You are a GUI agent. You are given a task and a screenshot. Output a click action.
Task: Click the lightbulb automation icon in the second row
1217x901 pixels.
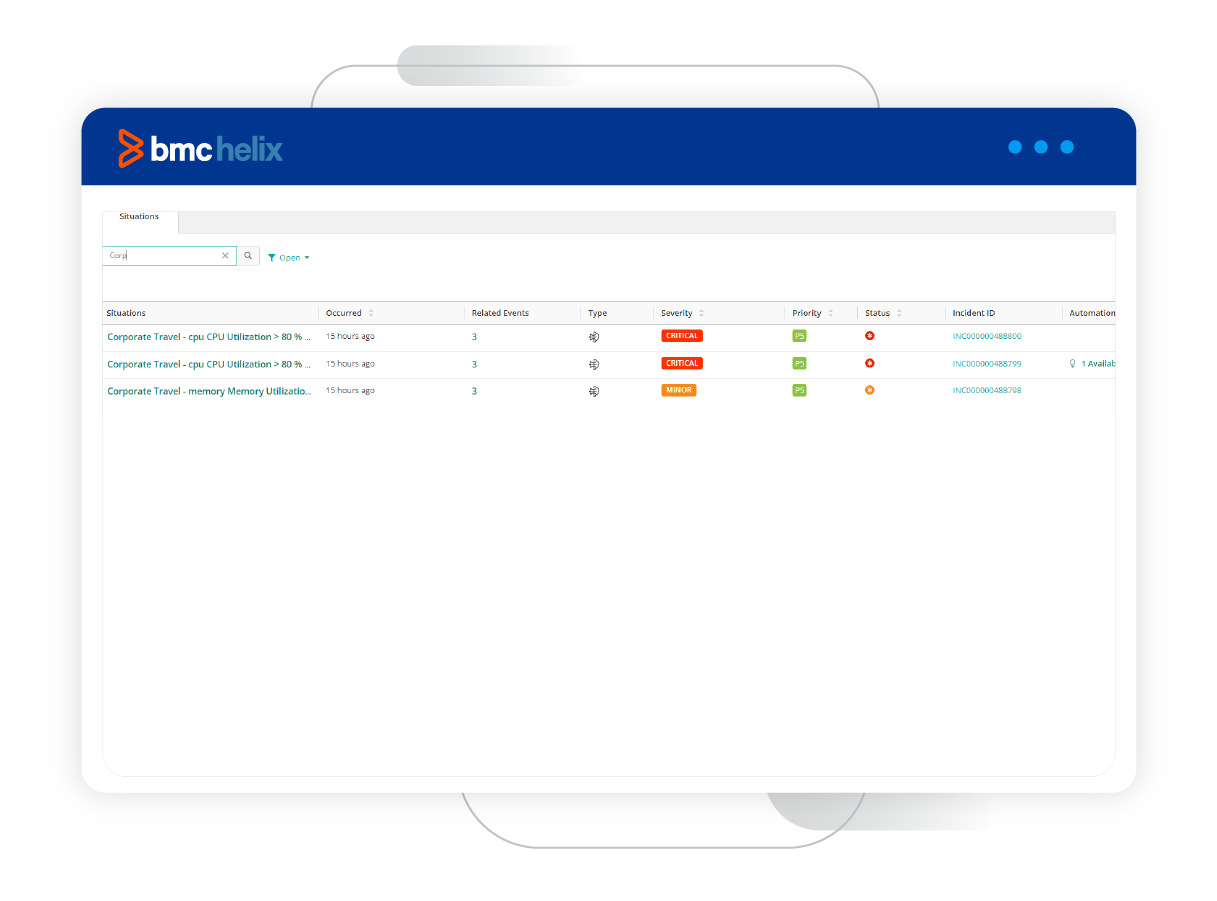pyautogui.click(x=1072, y=364)
